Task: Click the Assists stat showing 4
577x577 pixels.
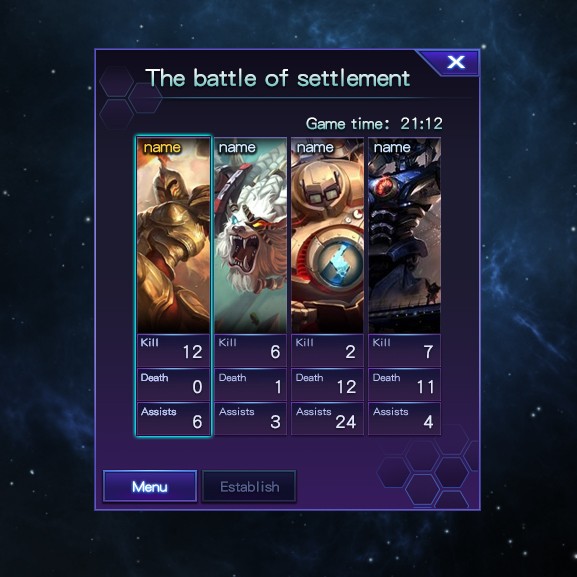Action: tap(404, 419)
